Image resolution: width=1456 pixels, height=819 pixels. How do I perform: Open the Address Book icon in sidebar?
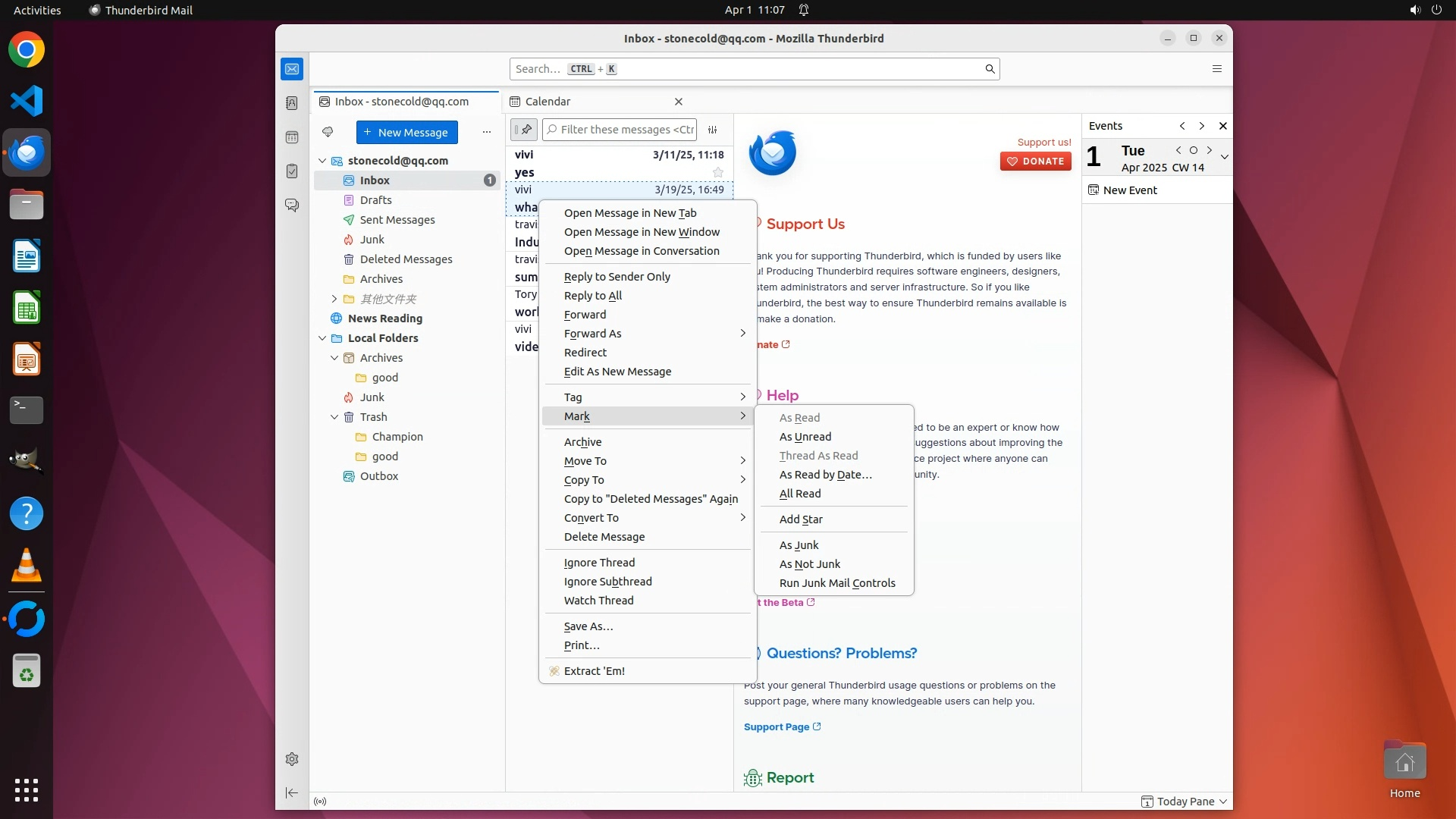pos(292,103)
